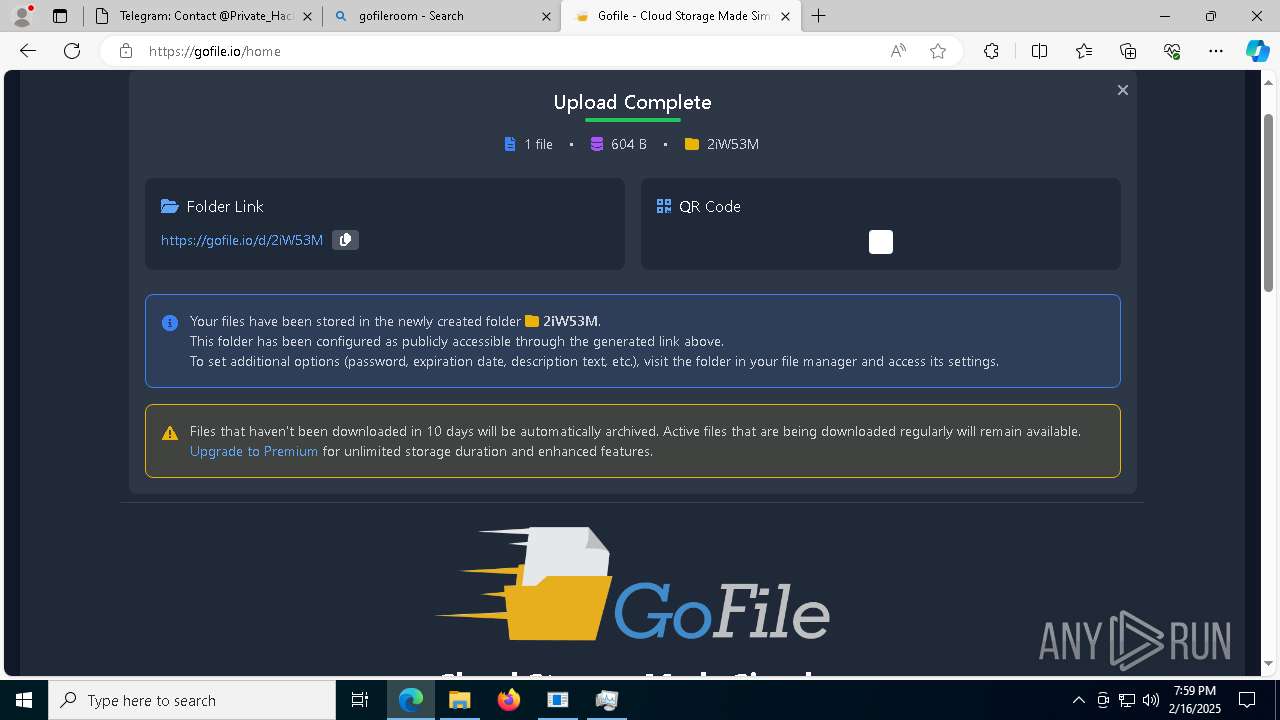Open File Explorer from taskbar
The width and height of the screenshot is (1280, 720).
coord(459,700)
